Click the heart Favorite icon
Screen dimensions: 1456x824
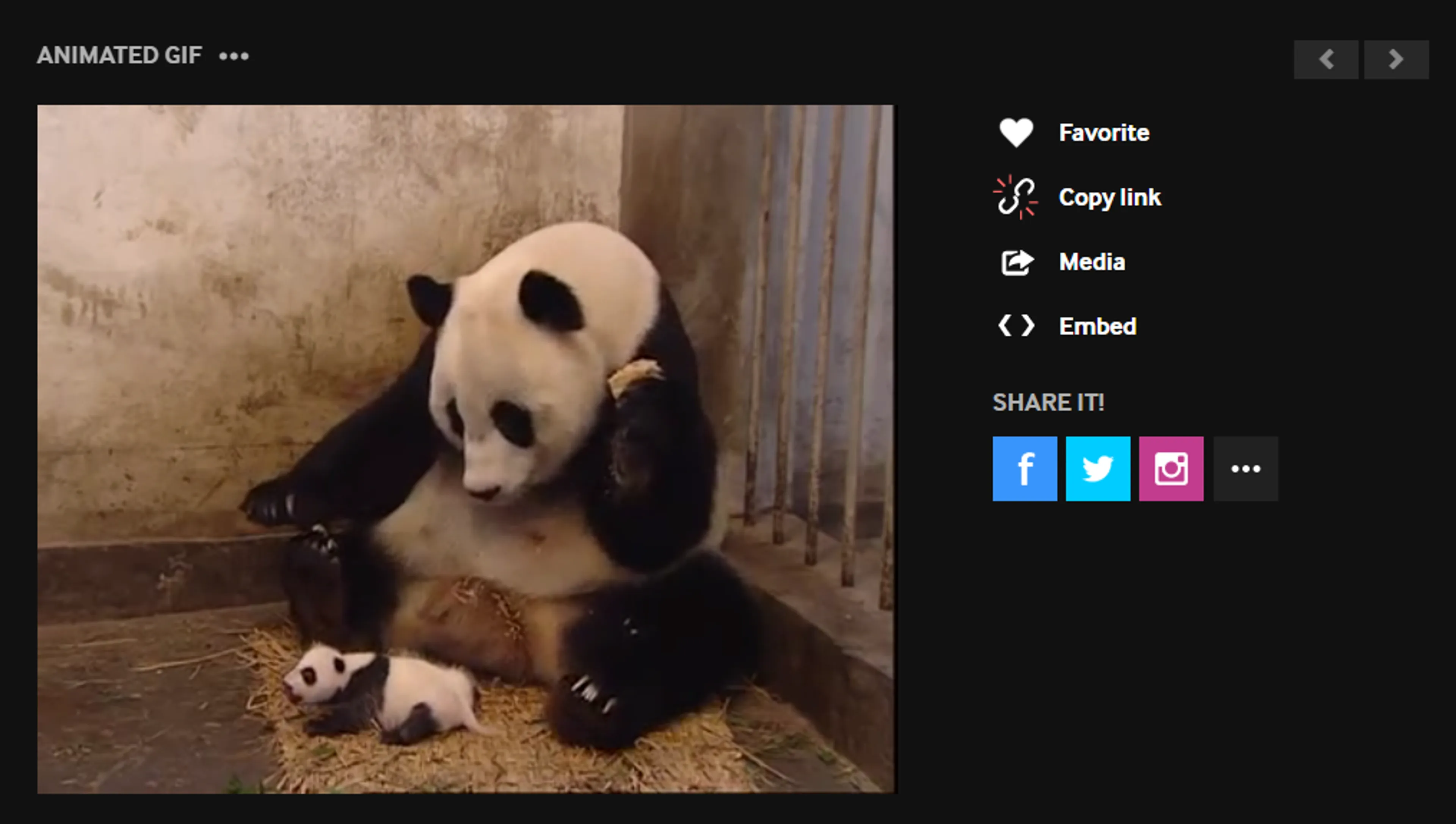point(1016,133)
